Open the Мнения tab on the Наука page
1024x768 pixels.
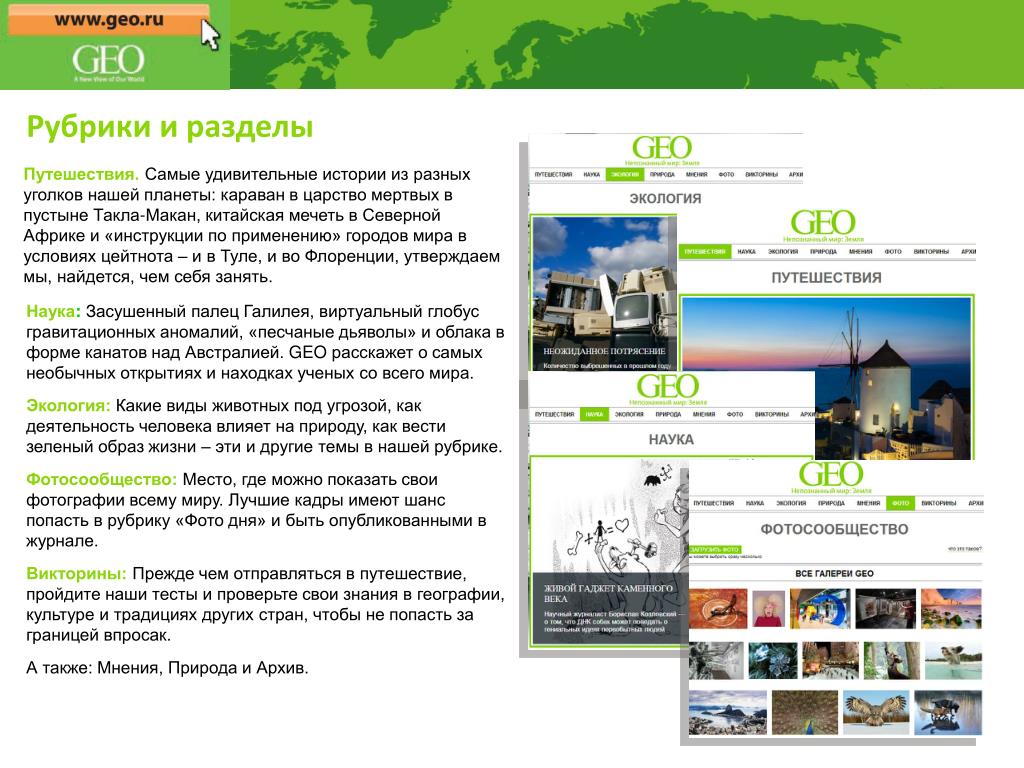pos(704,414)
